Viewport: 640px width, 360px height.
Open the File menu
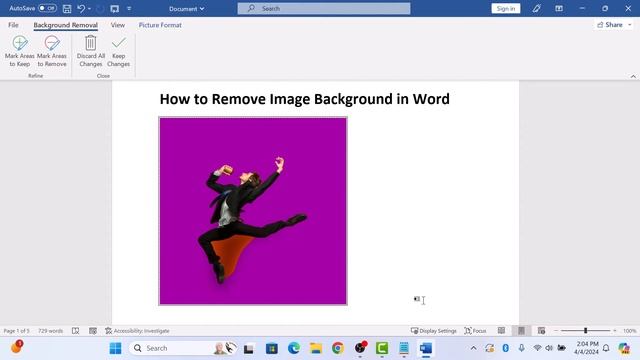click(13, 25)
